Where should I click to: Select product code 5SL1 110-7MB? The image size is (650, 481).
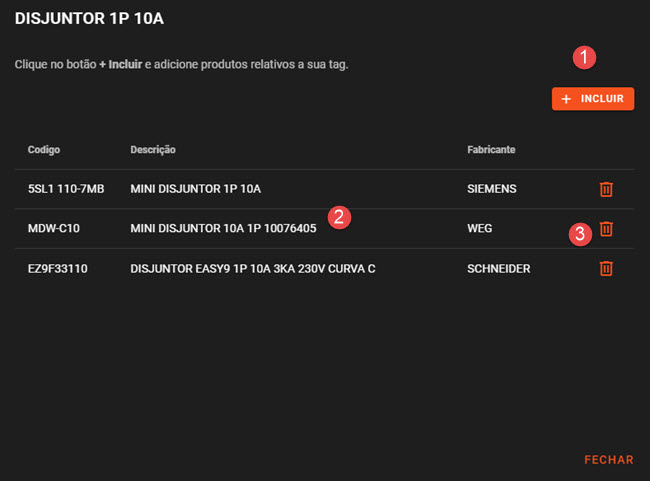tap(66, 189)
